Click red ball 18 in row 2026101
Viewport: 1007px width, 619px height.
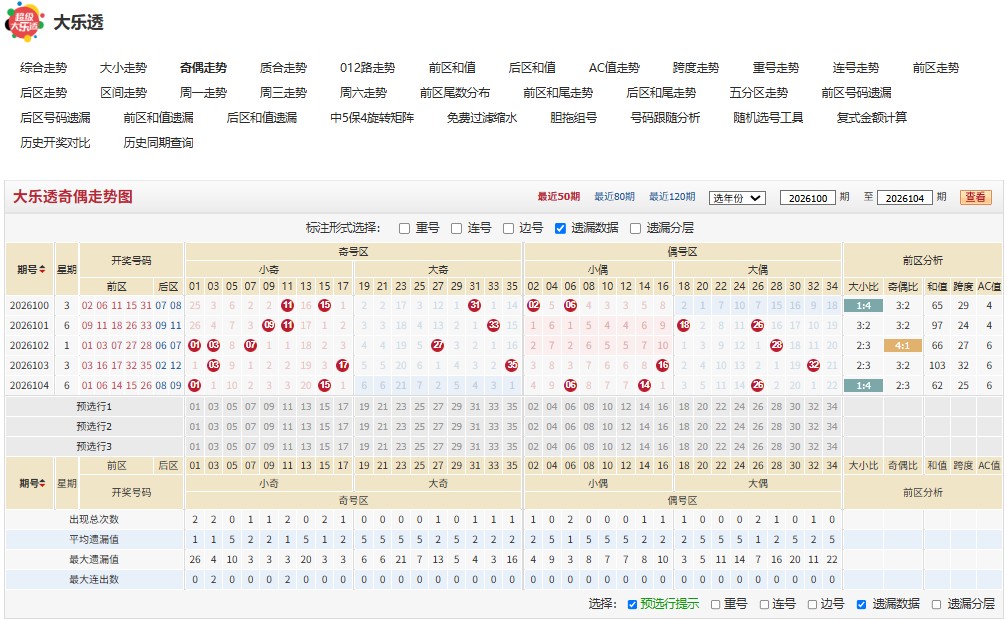684,326
